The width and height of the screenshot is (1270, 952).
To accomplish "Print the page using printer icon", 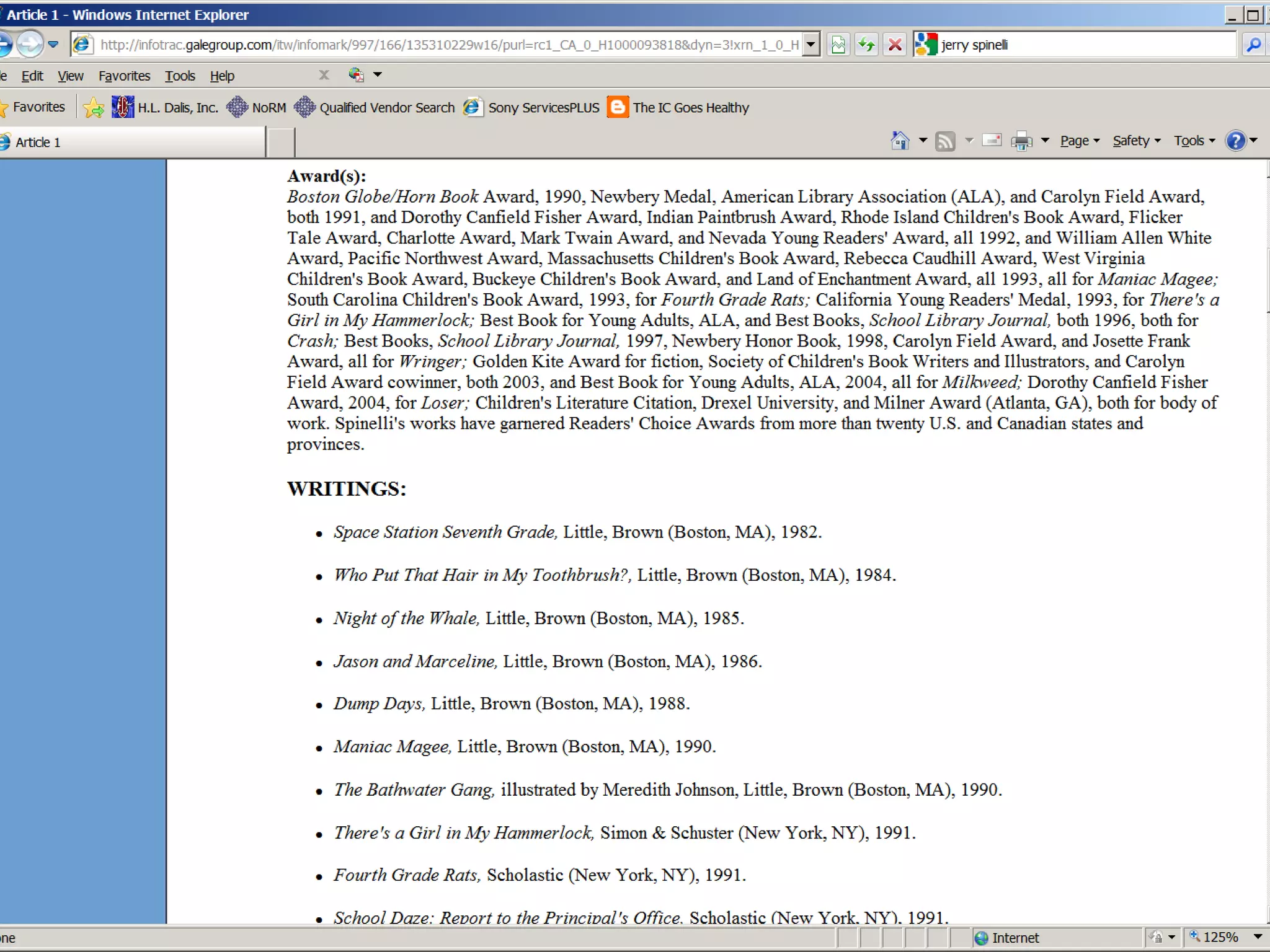I will (x=1021, y=141).
